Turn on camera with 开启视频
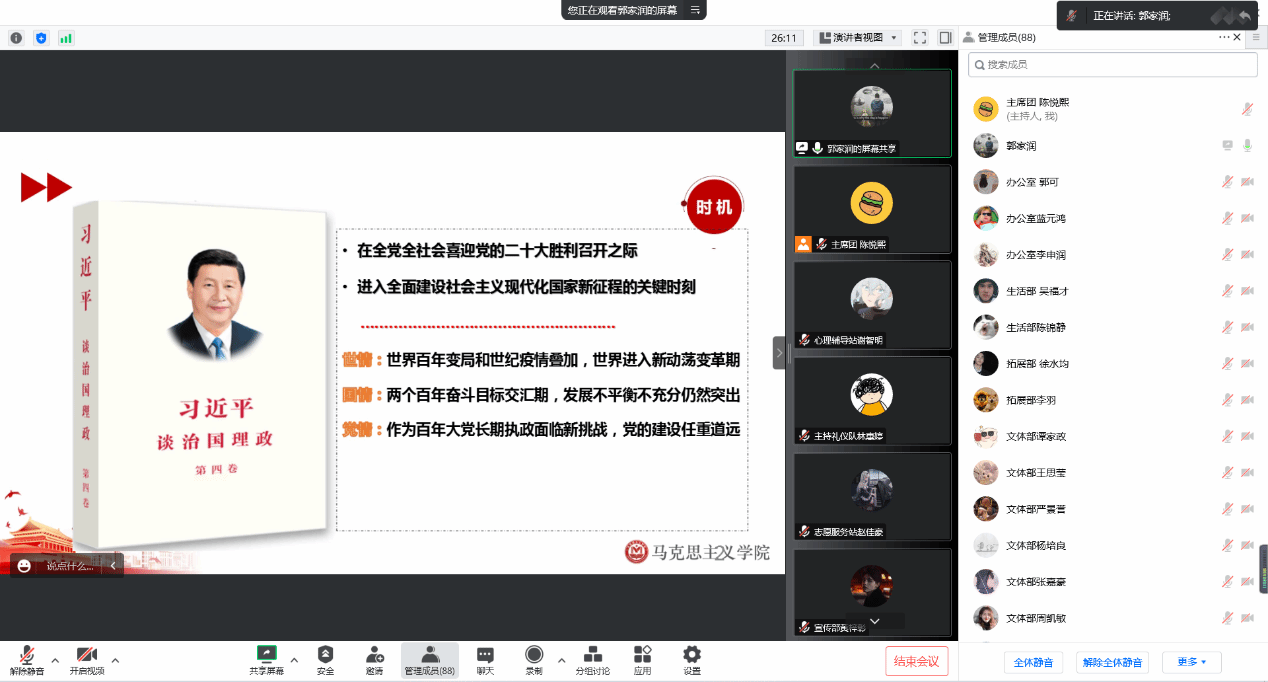The height and width of the screenshot is (682, 1268). coord(87,654)
